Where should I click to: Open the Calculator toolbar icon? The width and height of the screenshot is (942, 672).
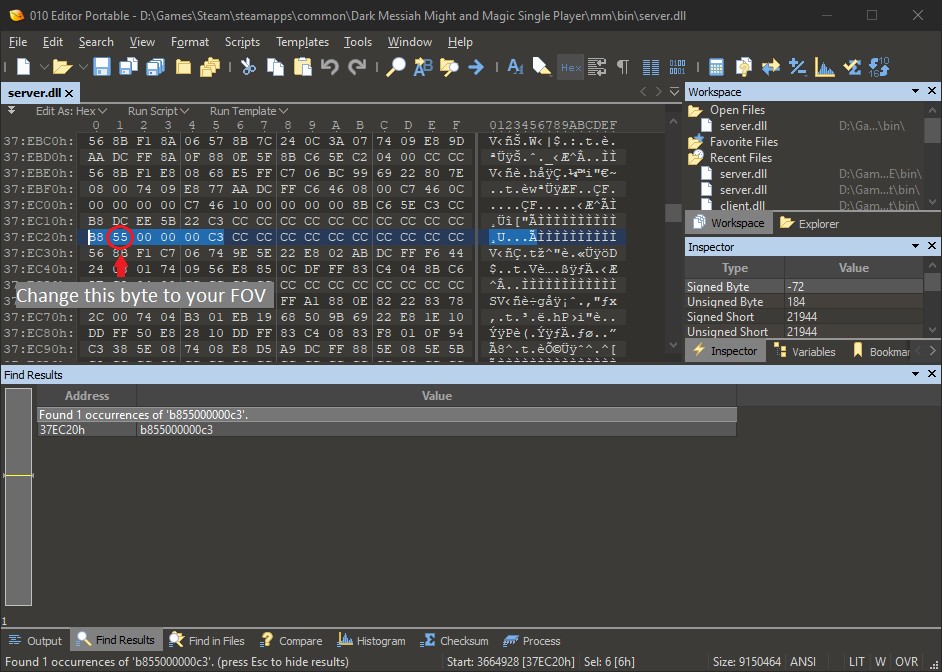pos(716,67)
